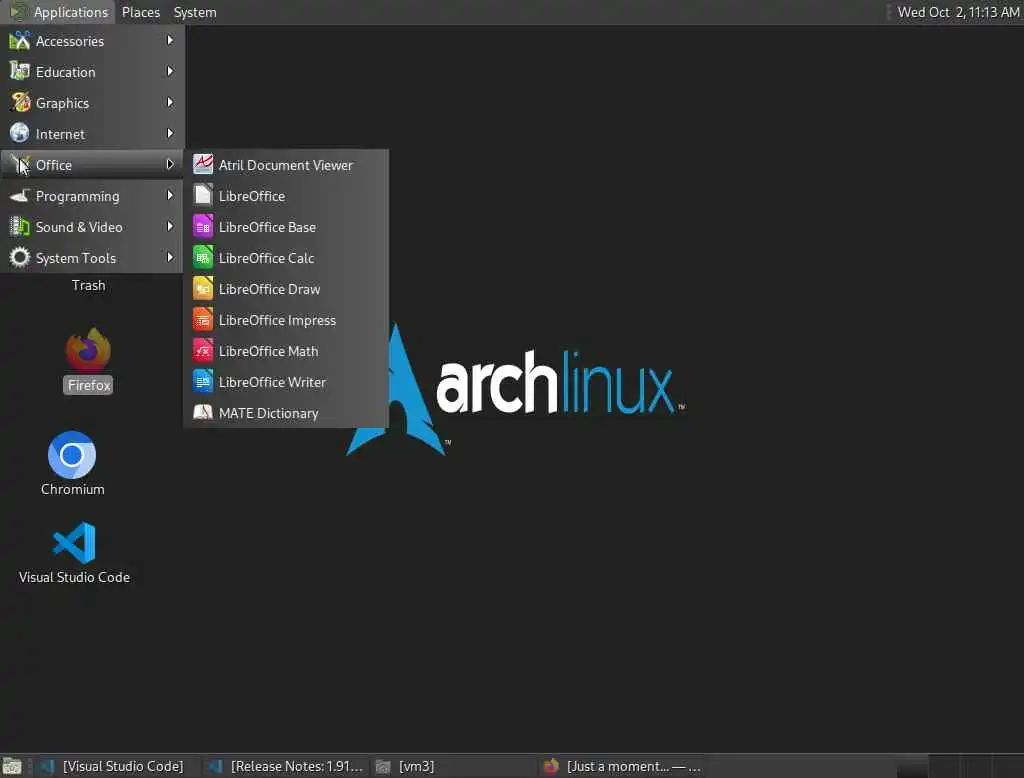The image size is (1024, 778).
Task: Click the Graphics palette icon
Action: [x=20, y=103]
